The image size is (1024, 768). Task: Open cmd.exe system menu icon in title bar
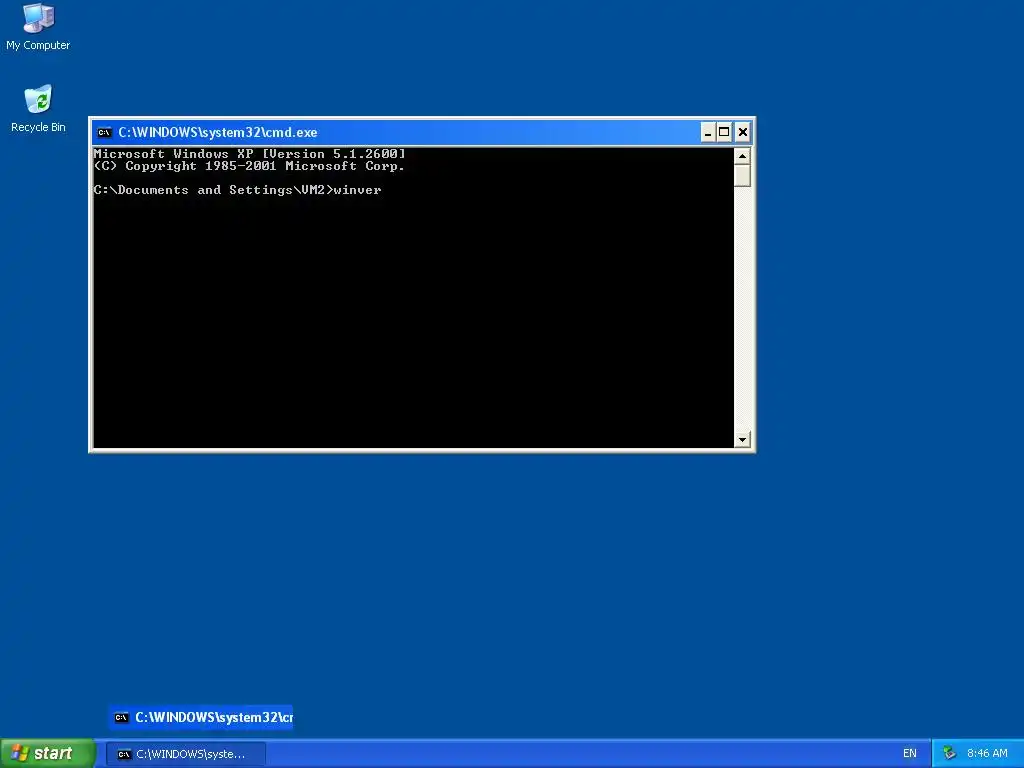(x=104, y=133)
